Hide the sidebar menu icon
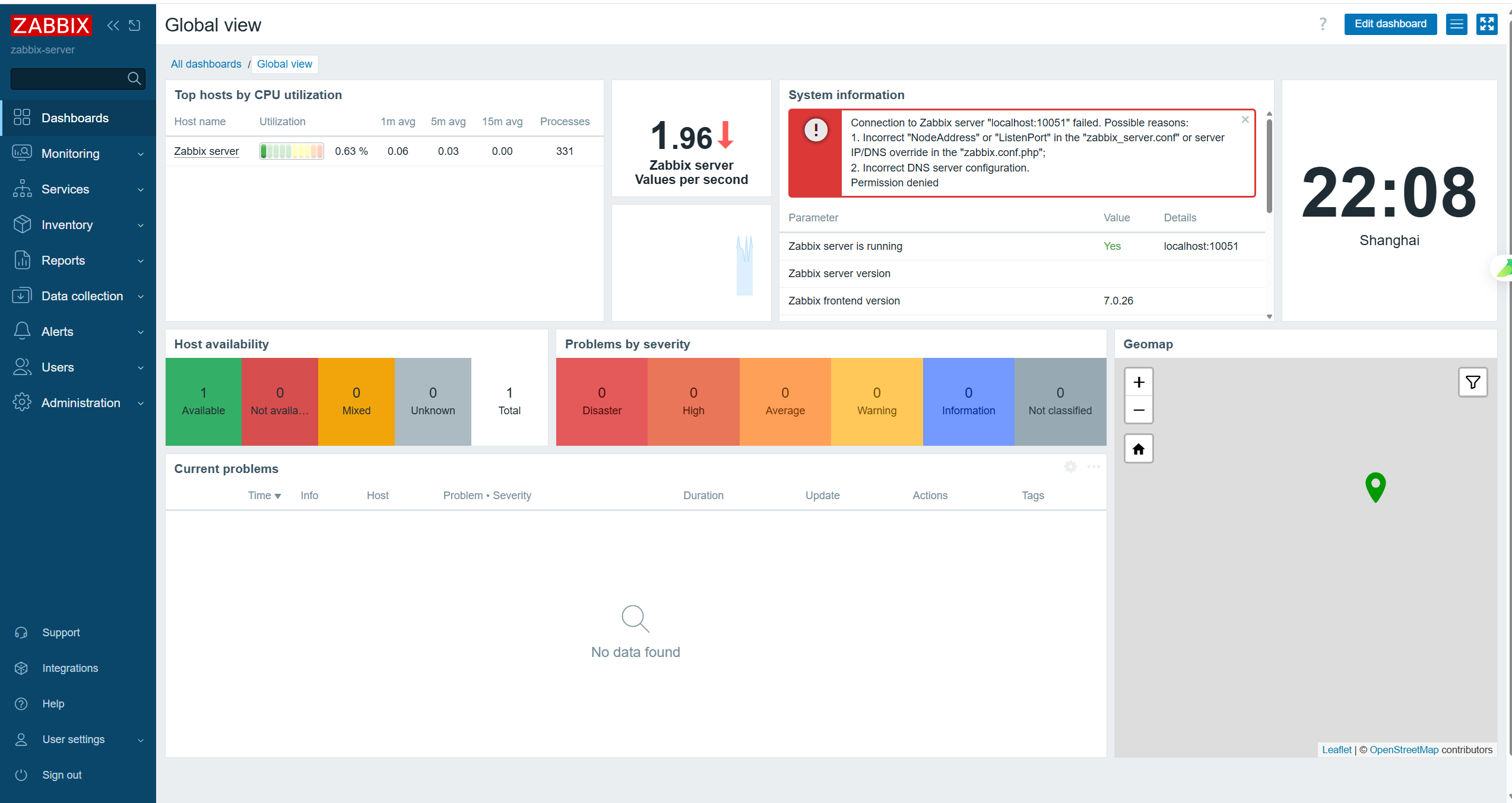This screenshot has height=803, width=1512. (x=135, y=26)
